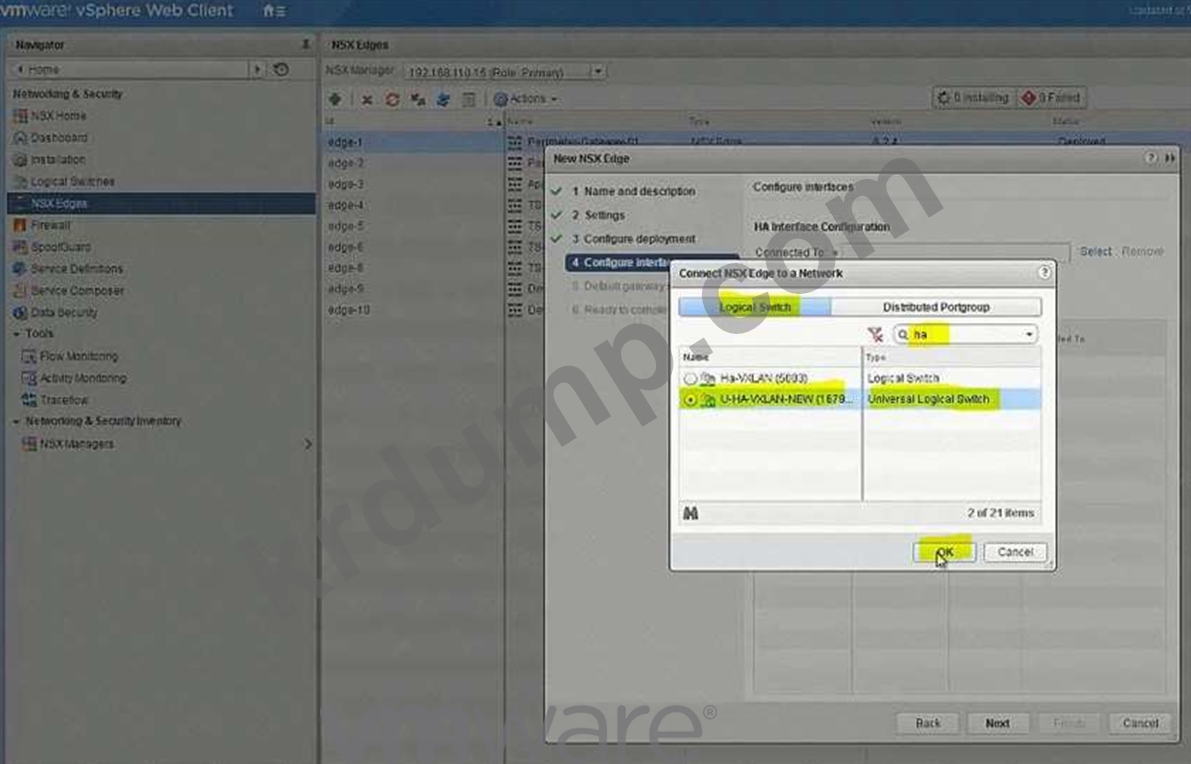Viewport: 1191px width, 764px height.
Task: Open the Actions gear icon menu
Action: 526,99
